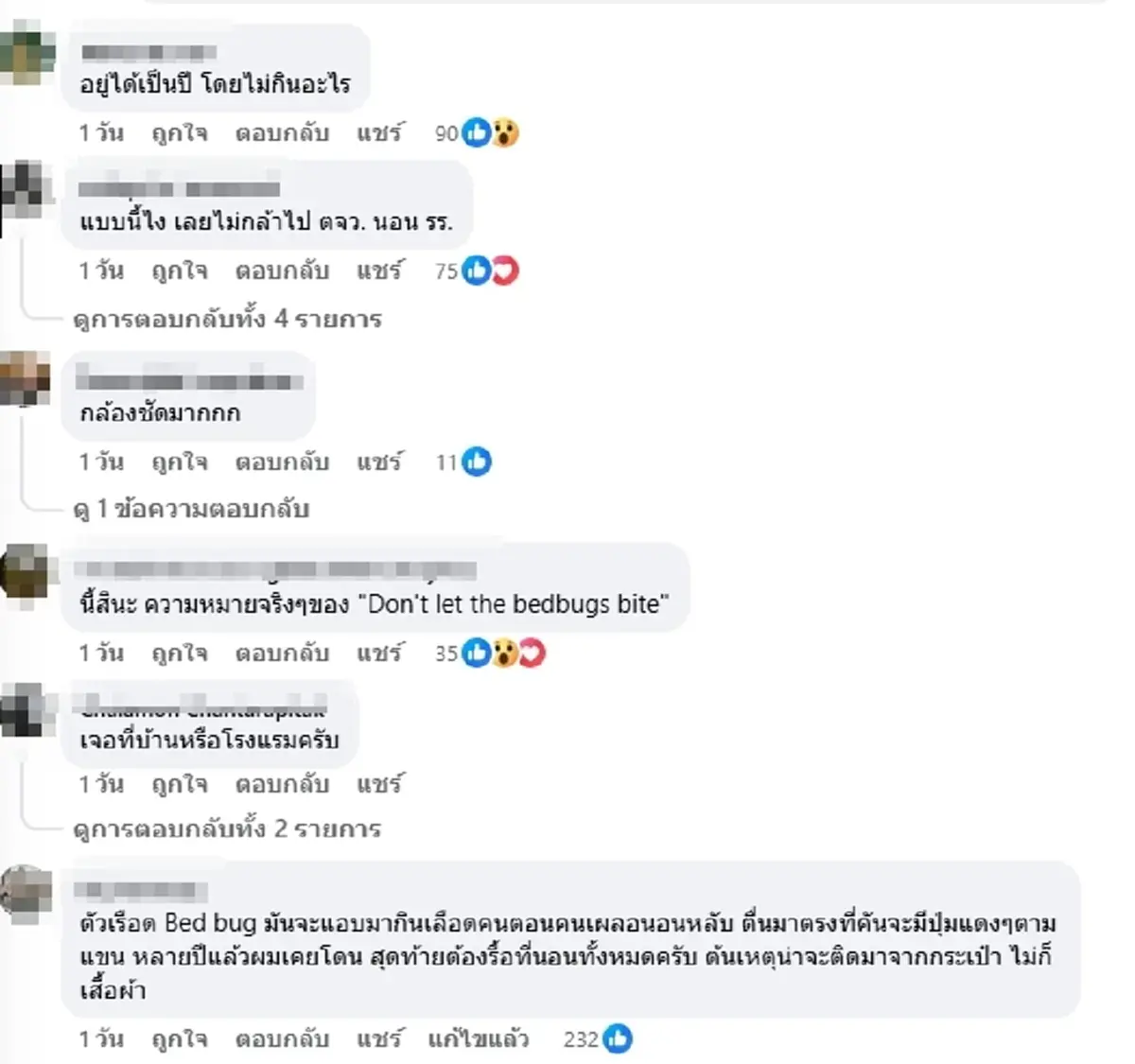The height and width of the screenshot is (1064, 1135).
Task: Open the 1 วัน timestamp of the first comment
Action: coord(100,132)
